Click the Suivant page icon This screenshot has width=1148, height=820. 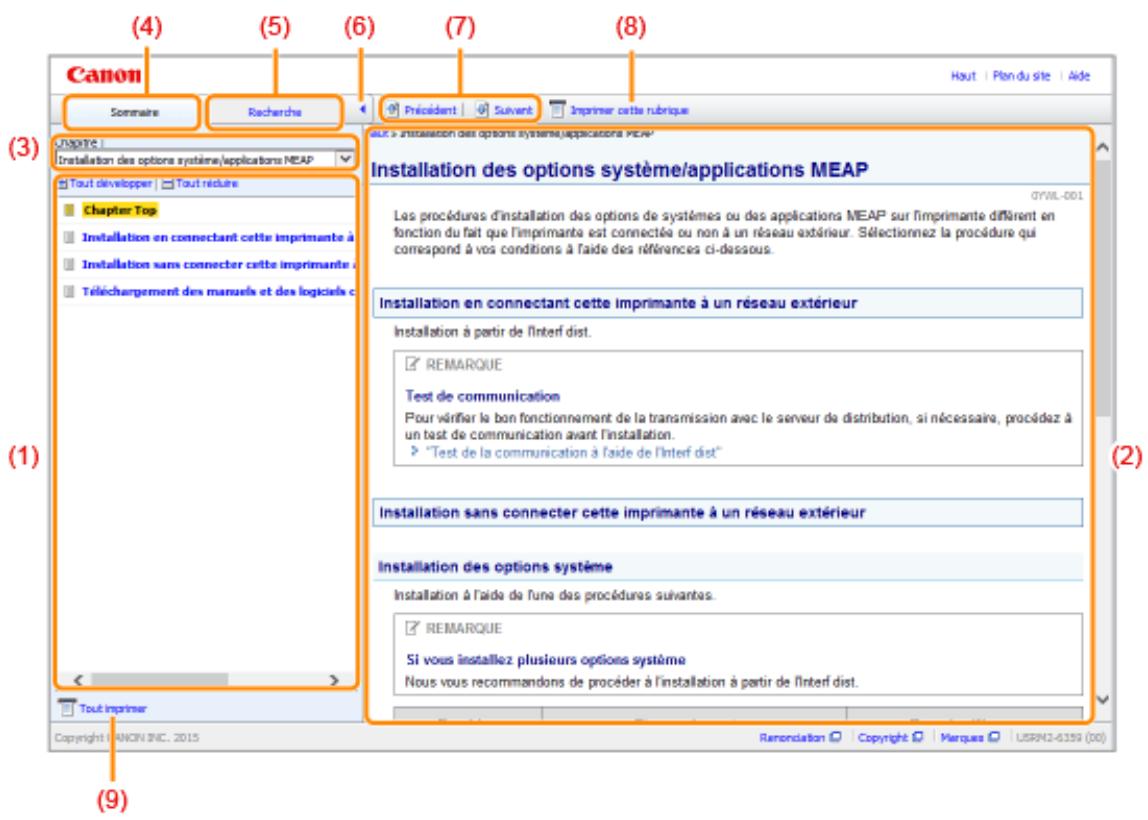482,109
